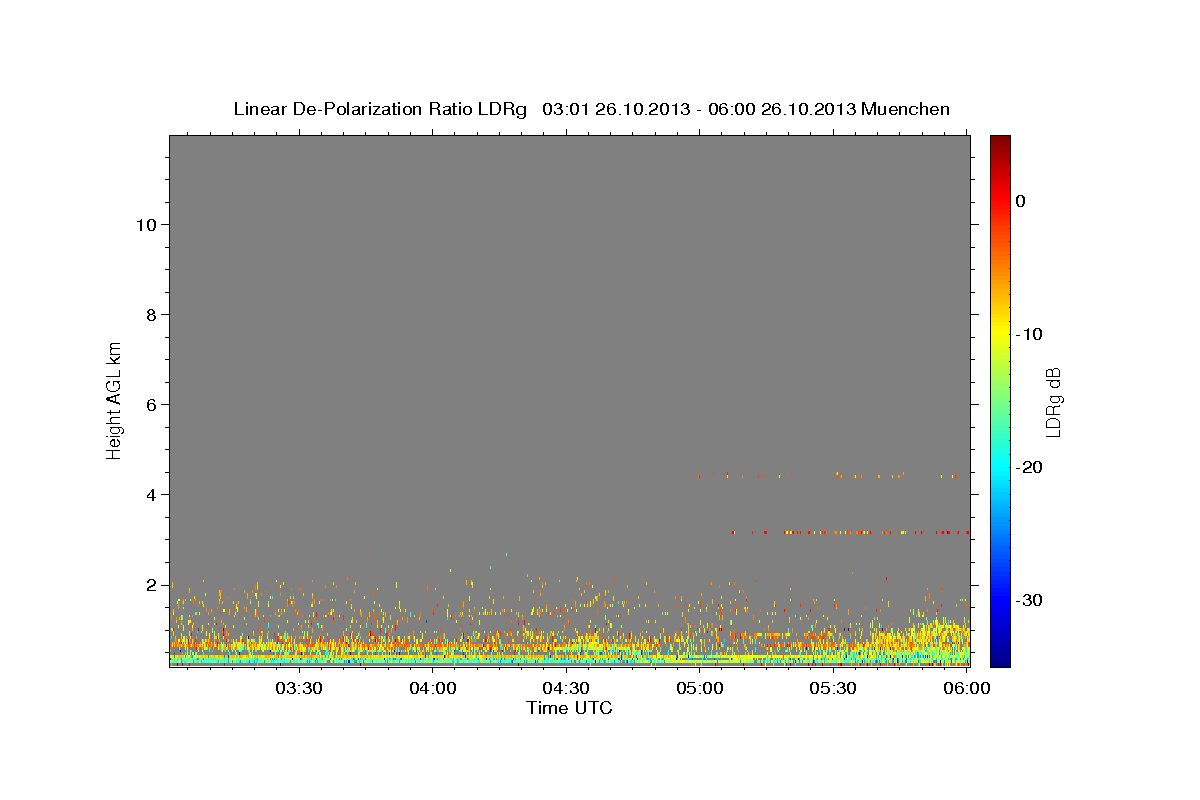Select the 04:30 time tick label
The height and width of the screenshot is (800, 1200).
[x=566, y=688]
